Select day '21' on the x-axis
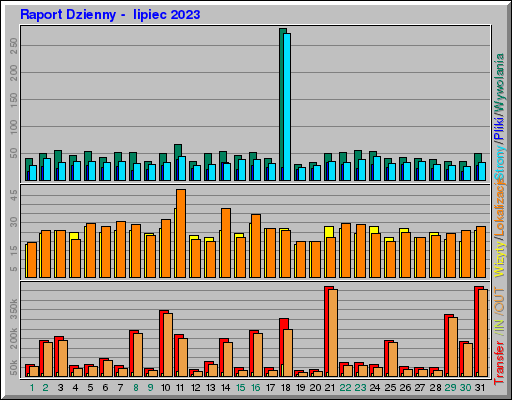 pyautogui.click(x=329, y=388)
